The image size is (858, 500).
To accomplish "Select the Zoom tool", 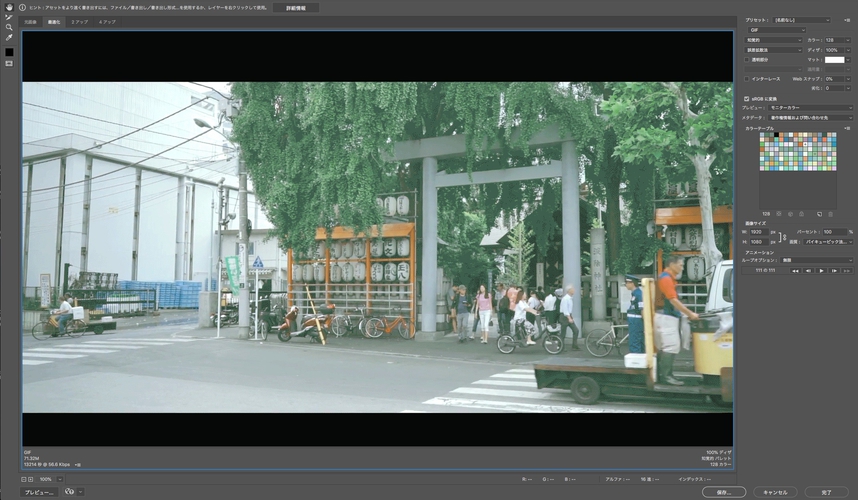I will tap(9, 27).
